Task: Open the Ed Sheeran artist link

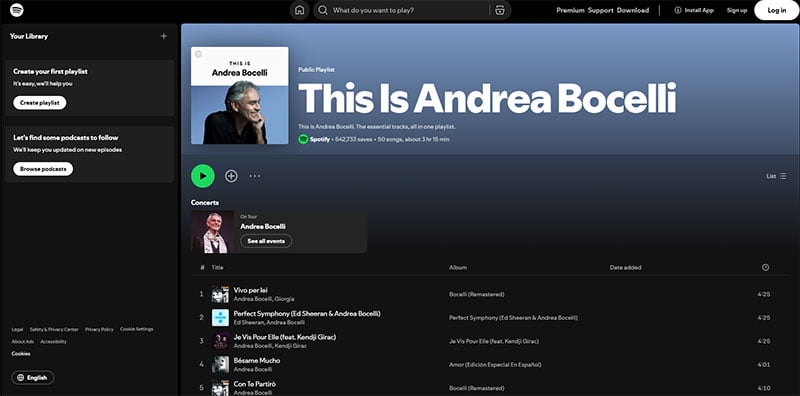Action: coord(248,323)
